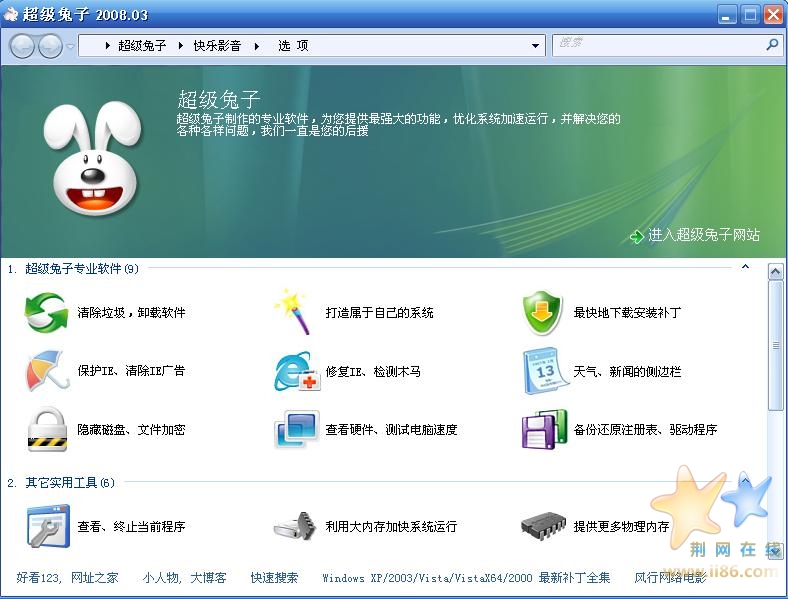The width and height of the screenshot is (788, 599).
Task: Maximize the 超级兔子 window
Action: click(750, 15)
